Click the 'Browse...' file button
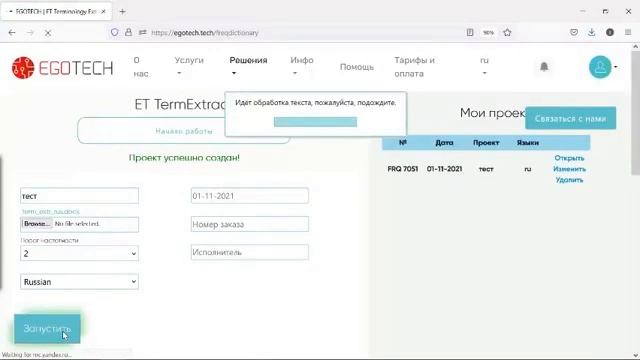 pyautogui.click(x=37, y=224)
